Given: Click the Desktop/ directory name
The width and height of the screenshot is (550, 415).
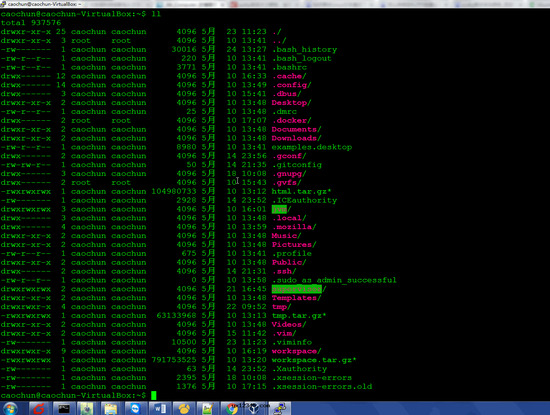Looking at the screenshot, I should click(x=291, y=103).
